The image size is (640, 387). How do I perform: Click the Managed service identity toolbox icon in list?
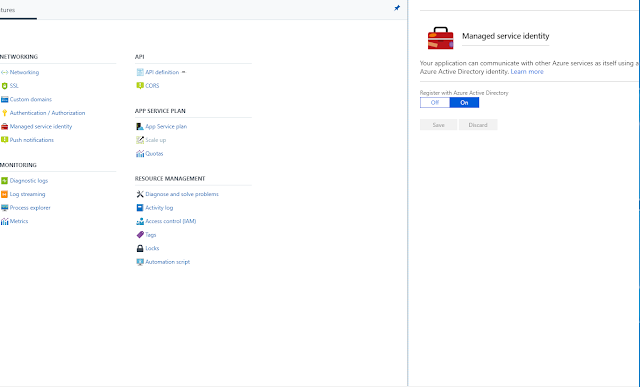[x=4, y=127]
